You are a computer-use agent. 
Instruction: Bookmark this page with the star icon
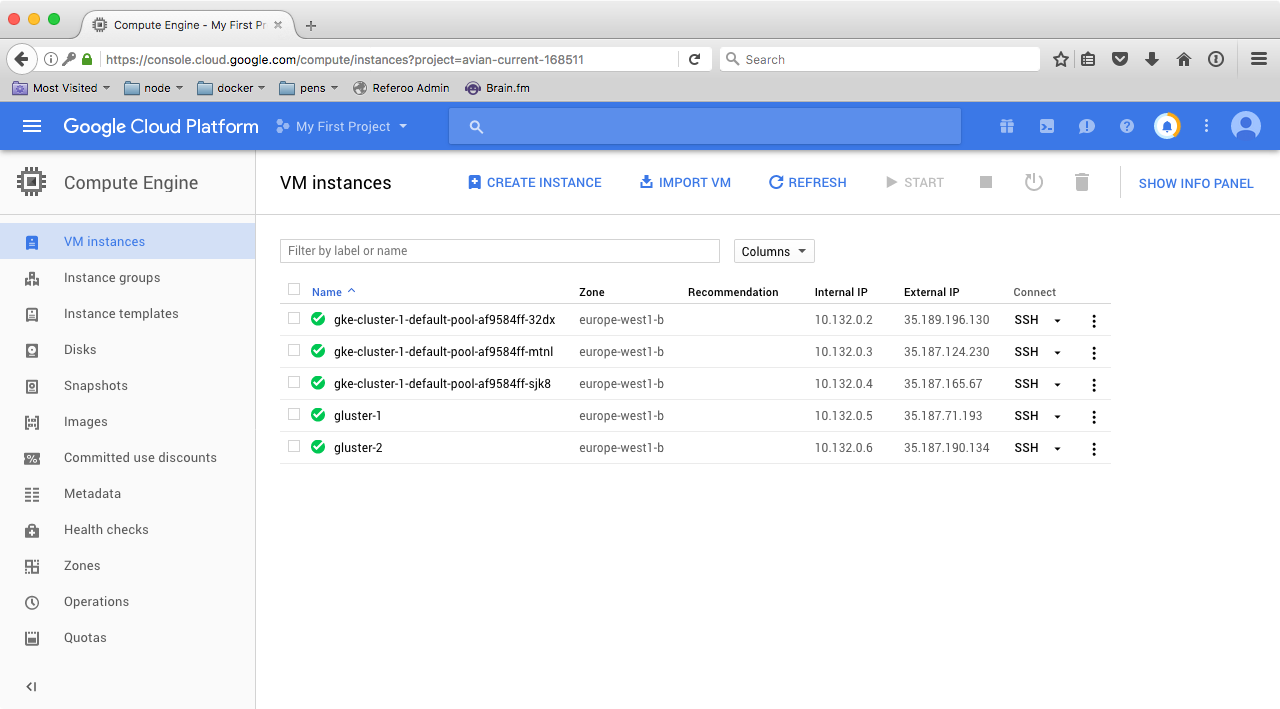point(1061,59)
